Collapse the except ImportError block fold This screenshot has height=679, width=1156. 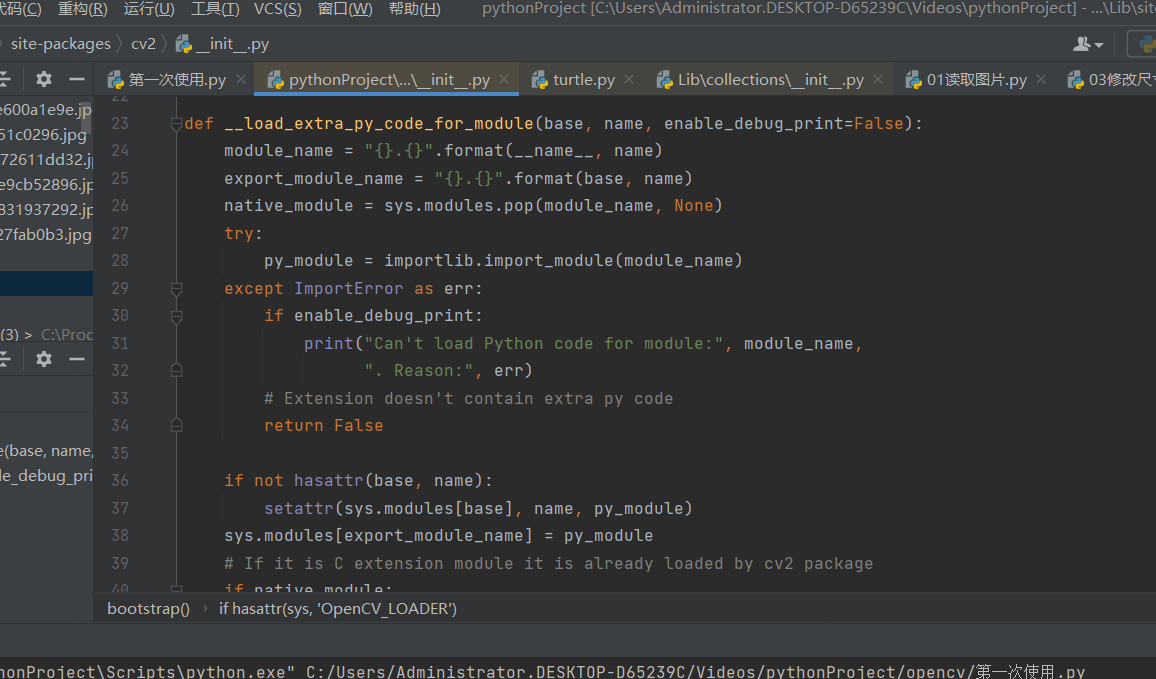click(176, 289)
